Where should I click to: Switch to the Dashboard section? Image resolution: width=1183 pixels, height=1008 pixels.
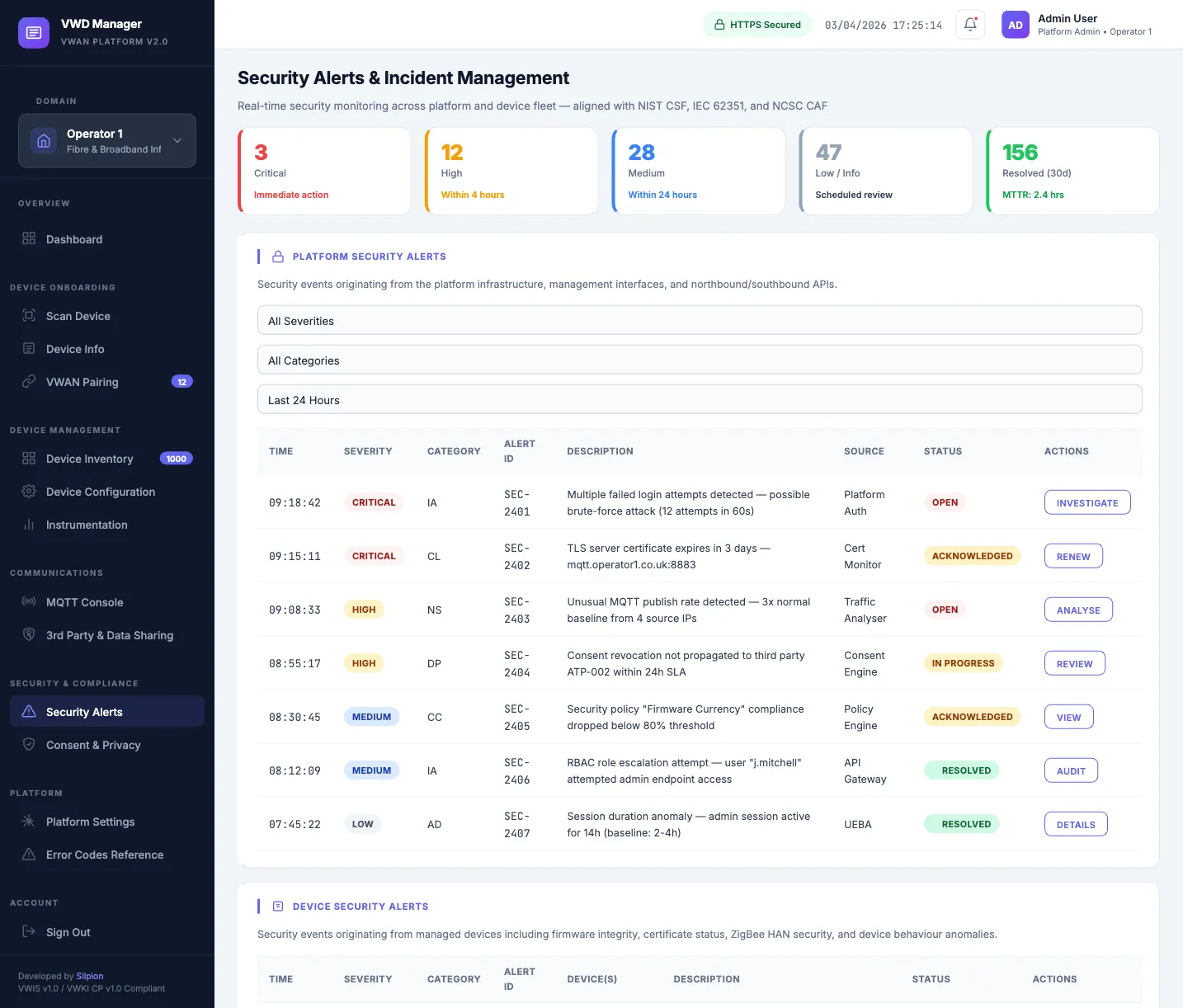74,239
